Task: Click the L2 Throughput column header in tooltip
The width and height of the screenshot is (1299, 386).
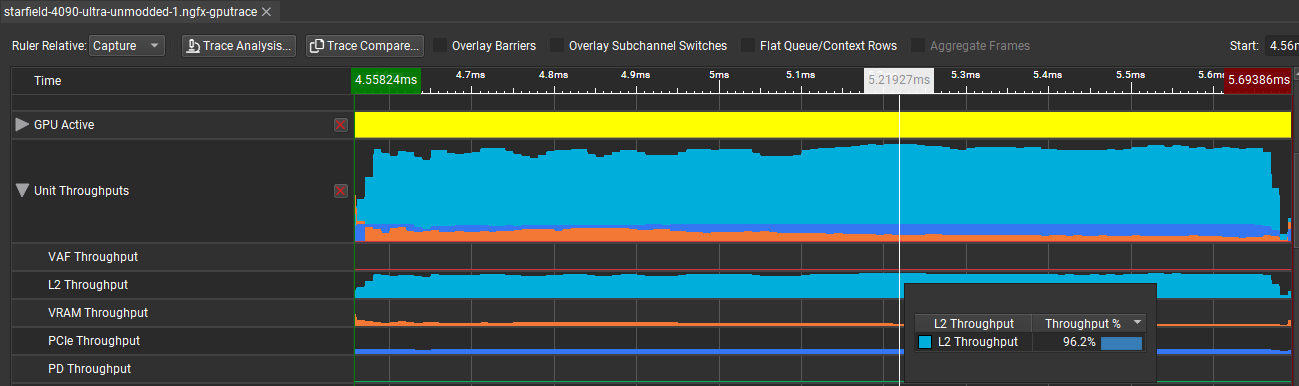Action: tap(973, 323)
